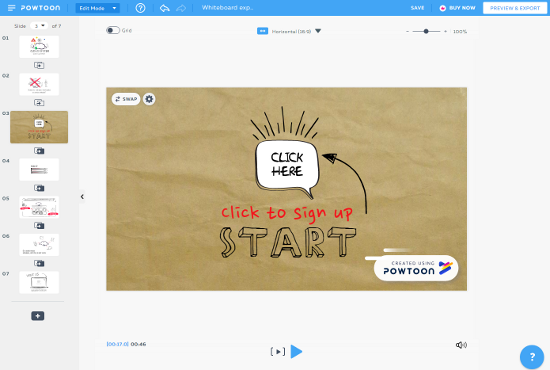
Task: Zoom in with the plus button
Action: tap(445, 32)
